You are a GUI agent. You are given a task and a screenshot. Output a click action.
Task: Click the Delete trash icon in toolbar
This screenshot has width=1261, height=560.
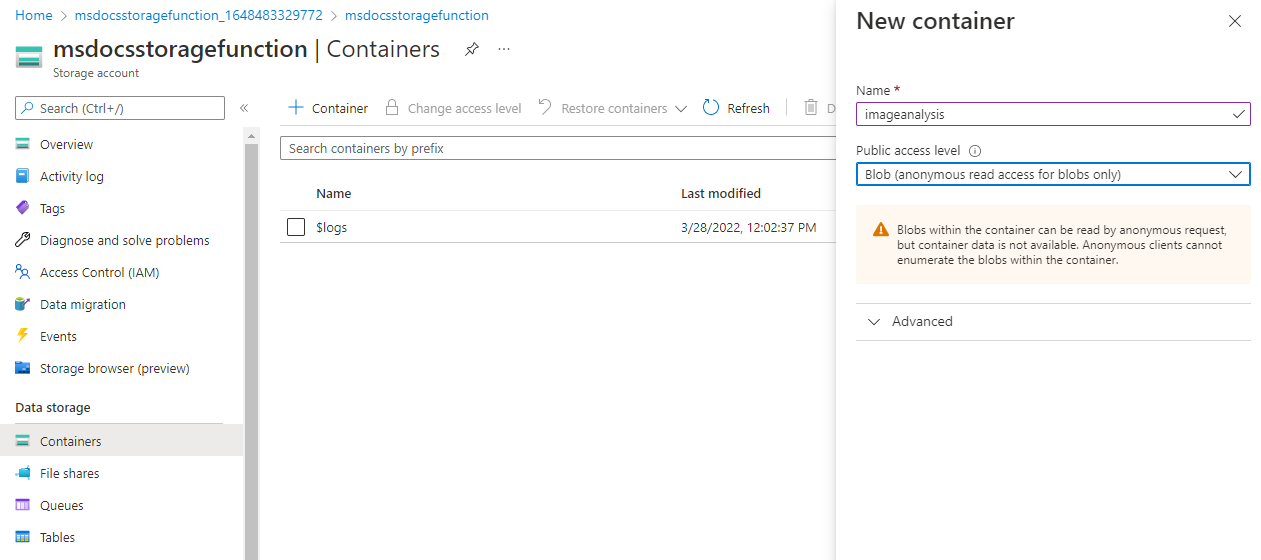[x=811, y=108]
